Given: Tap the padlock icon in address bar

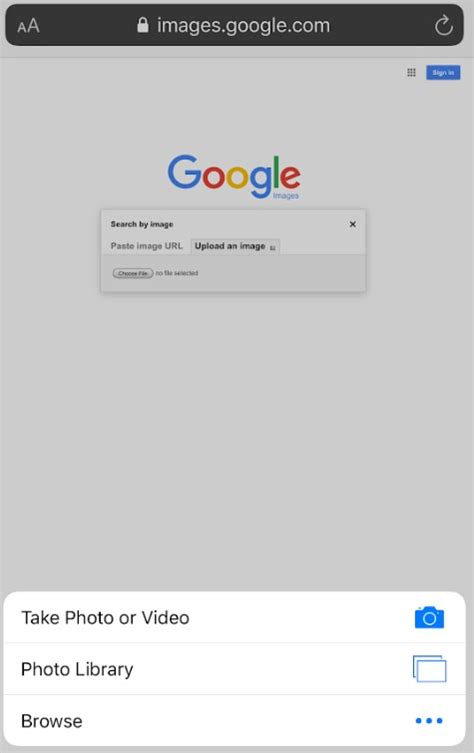Looking at the screenshot, I should click(x=143, y=24).
